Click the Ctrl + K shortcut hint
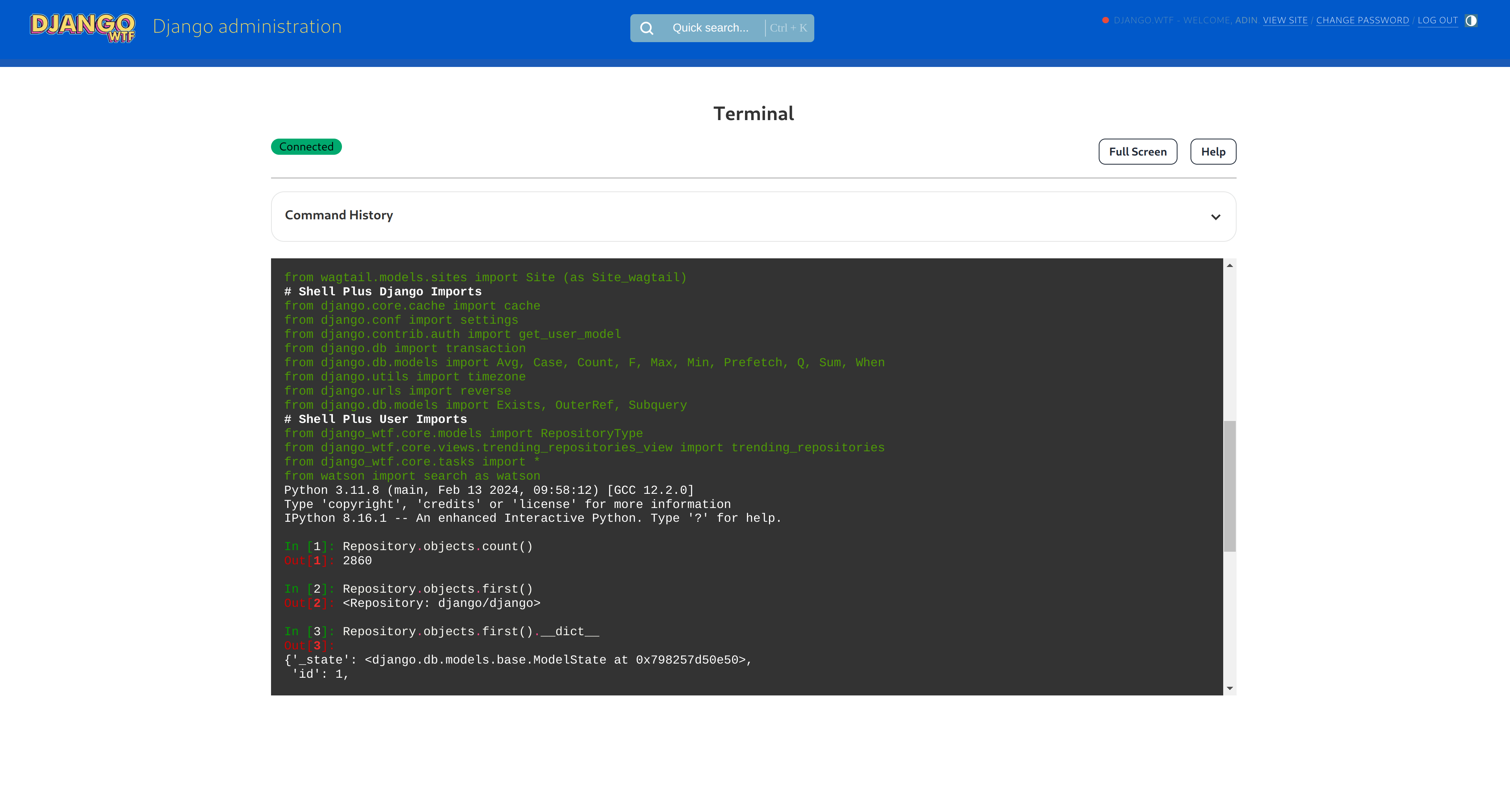The width and height of the screenshot is (1510, 812). click(x=788, y=28)
